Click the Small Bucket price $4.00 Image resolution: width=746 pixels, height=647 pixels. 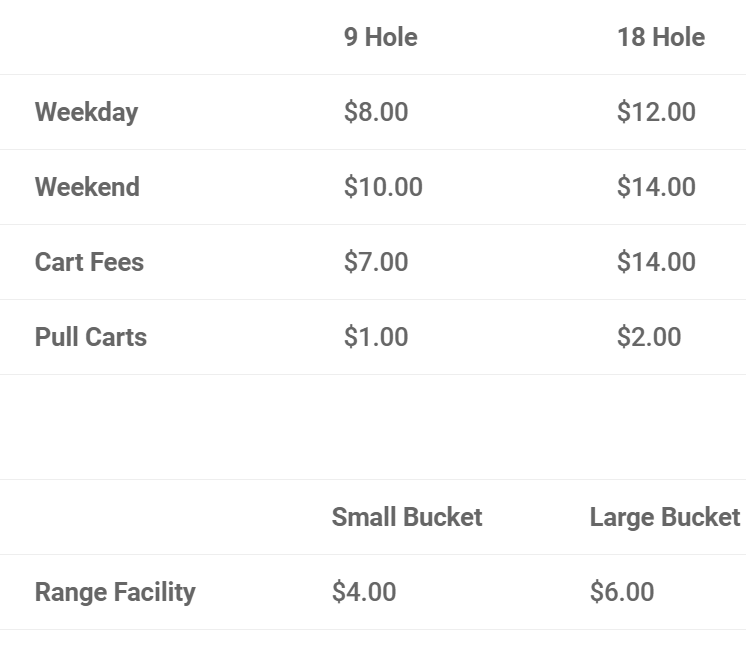pos(364,592)
